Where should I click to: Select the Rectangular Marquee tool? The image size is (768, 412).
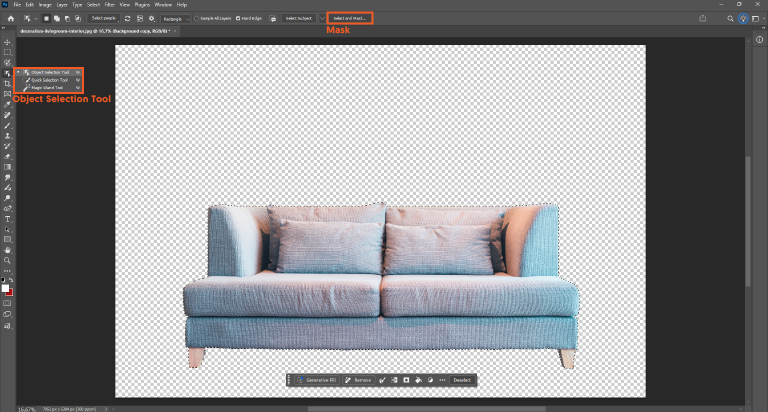(7, 52)
